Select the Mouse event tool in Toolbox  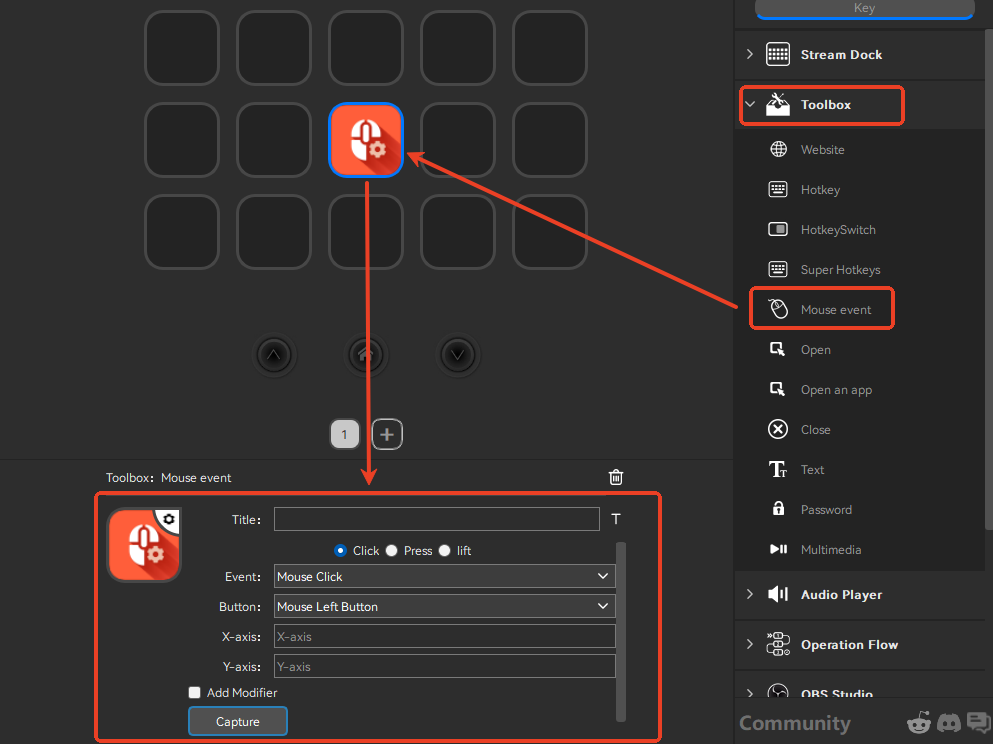coord(821,308)
